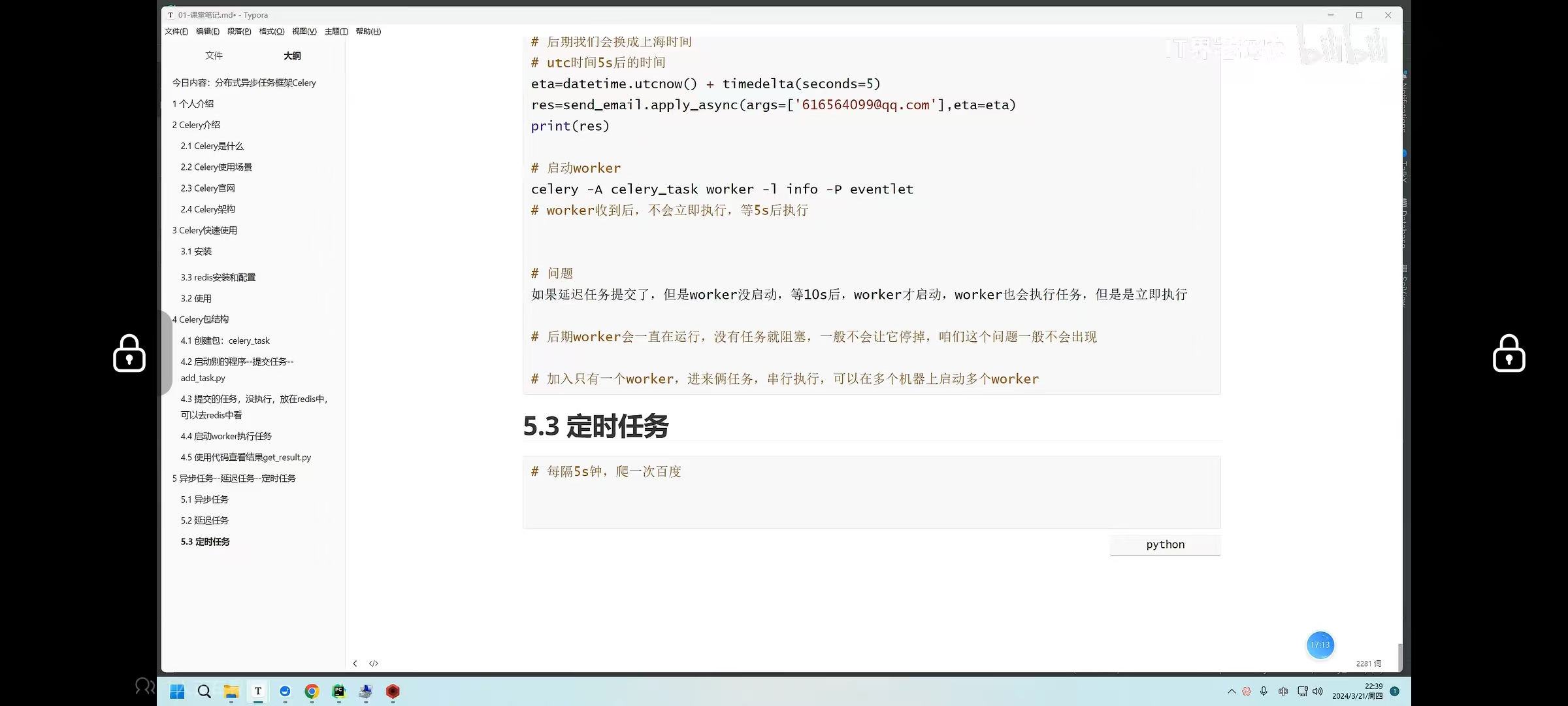Click the red hexagon app in taskbar

point(393,691)
